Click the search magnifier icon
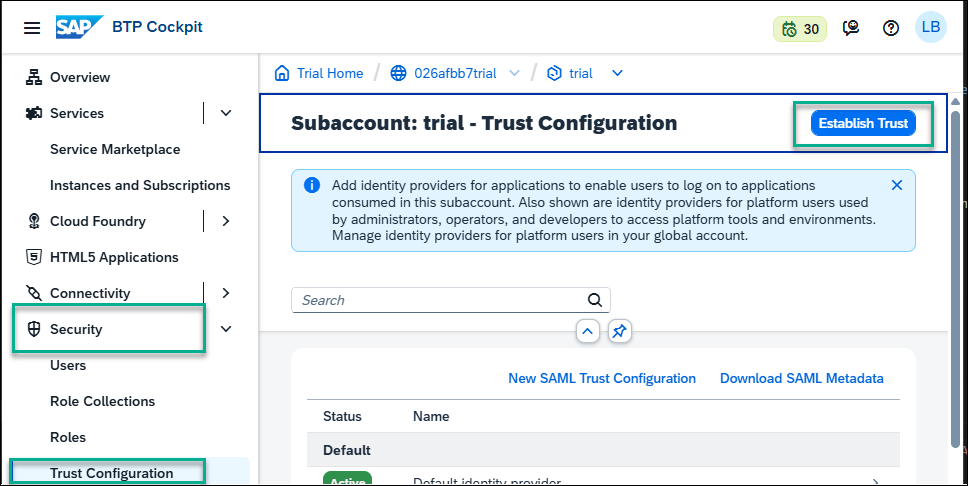968x486 pixels. tap(595, 300)
